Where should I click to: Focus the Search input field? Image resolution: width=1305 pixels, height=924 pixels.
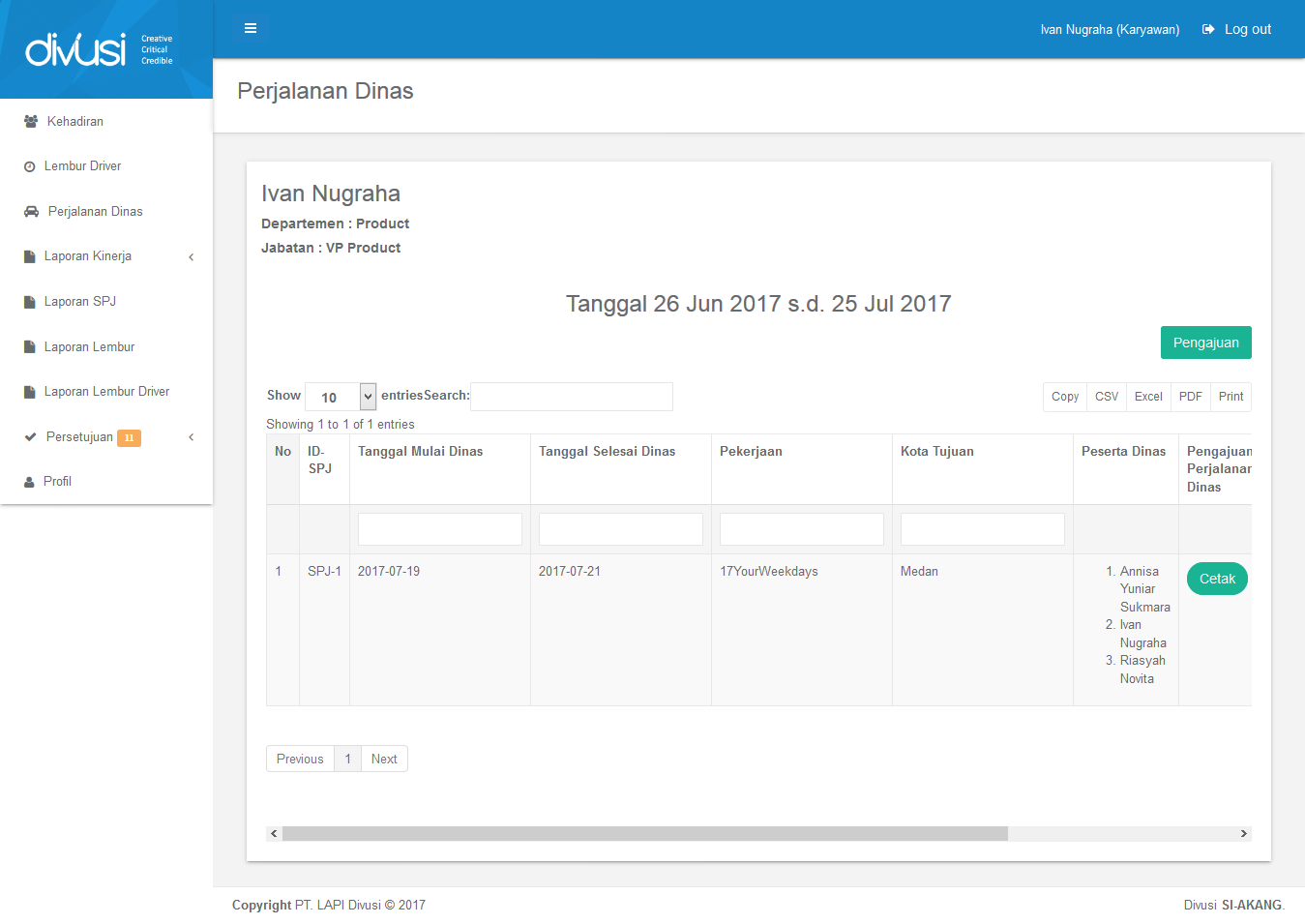pos(571,397)
